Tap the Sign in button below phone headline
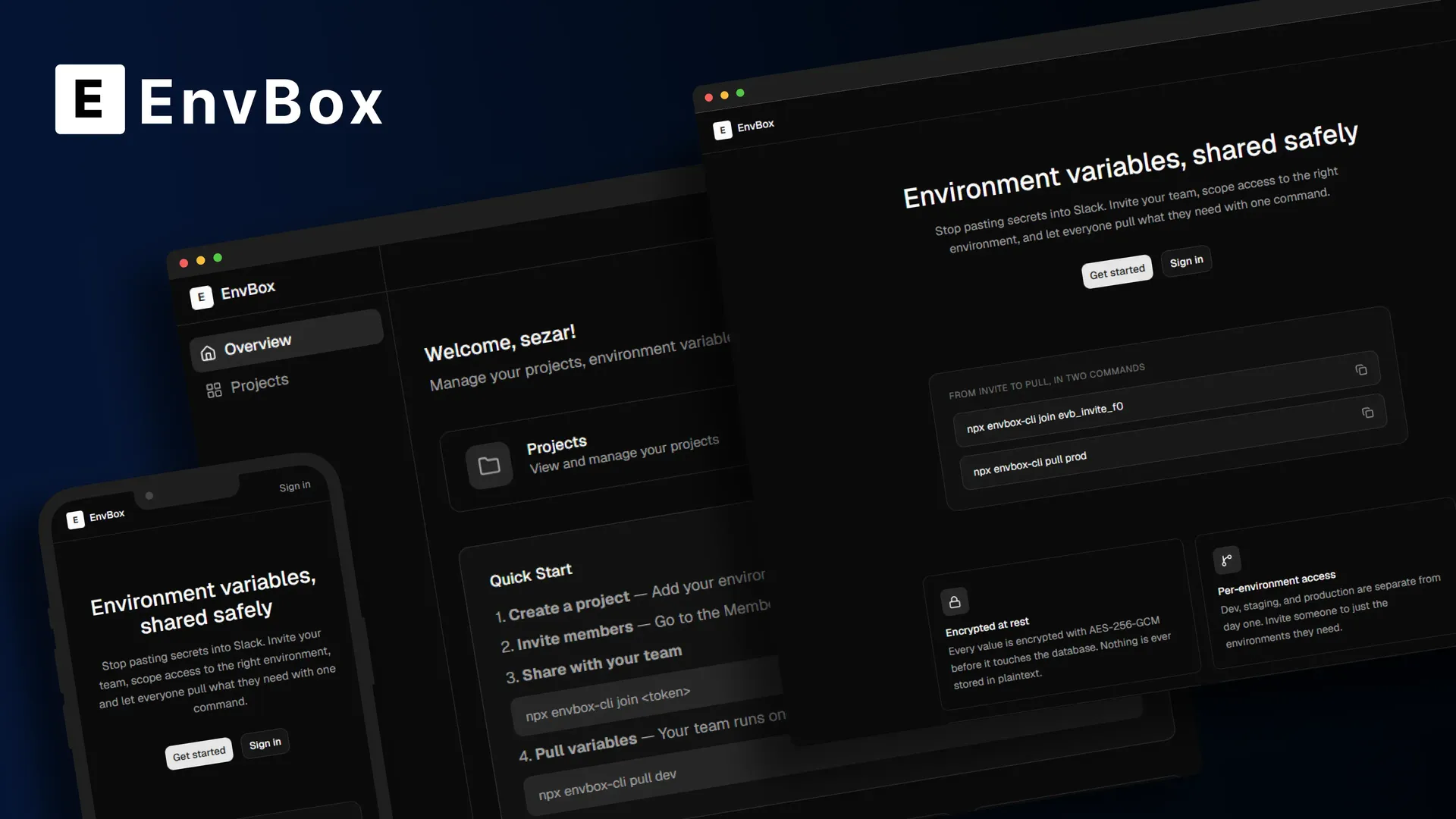1456x819 pixels. click(265, 744)
